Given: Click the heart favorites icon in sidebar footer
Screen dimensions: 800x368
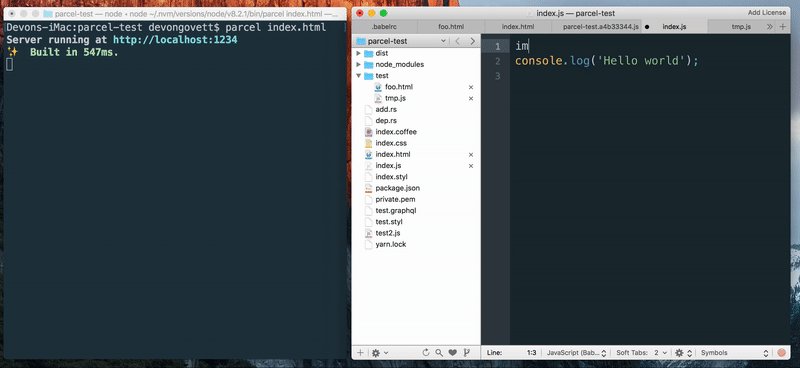Looking at the screenshot, I should coord(453,353).
